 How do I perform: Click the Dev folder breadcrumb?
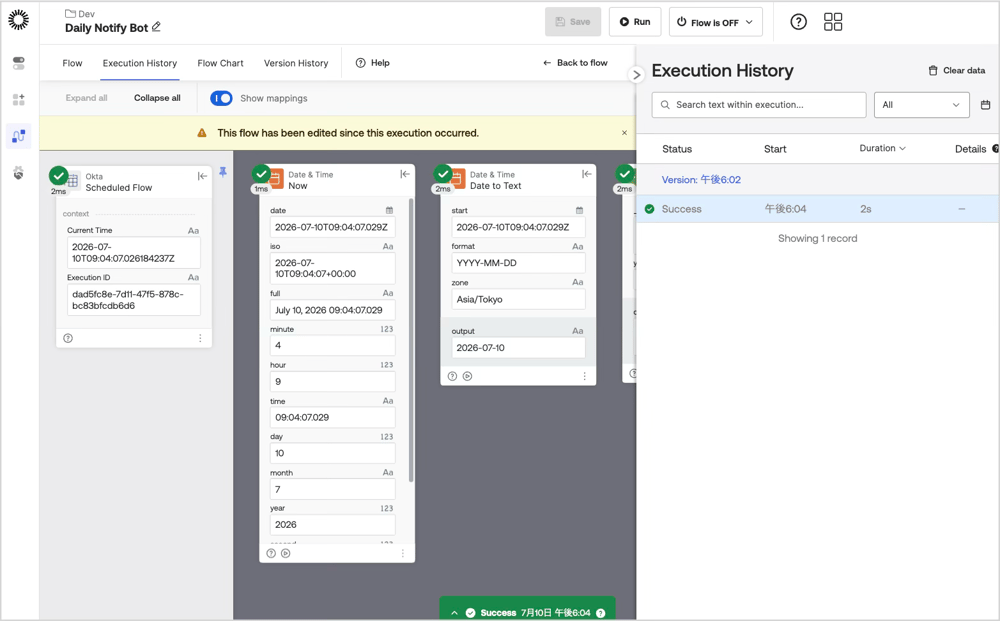click(x=80, y=13)
